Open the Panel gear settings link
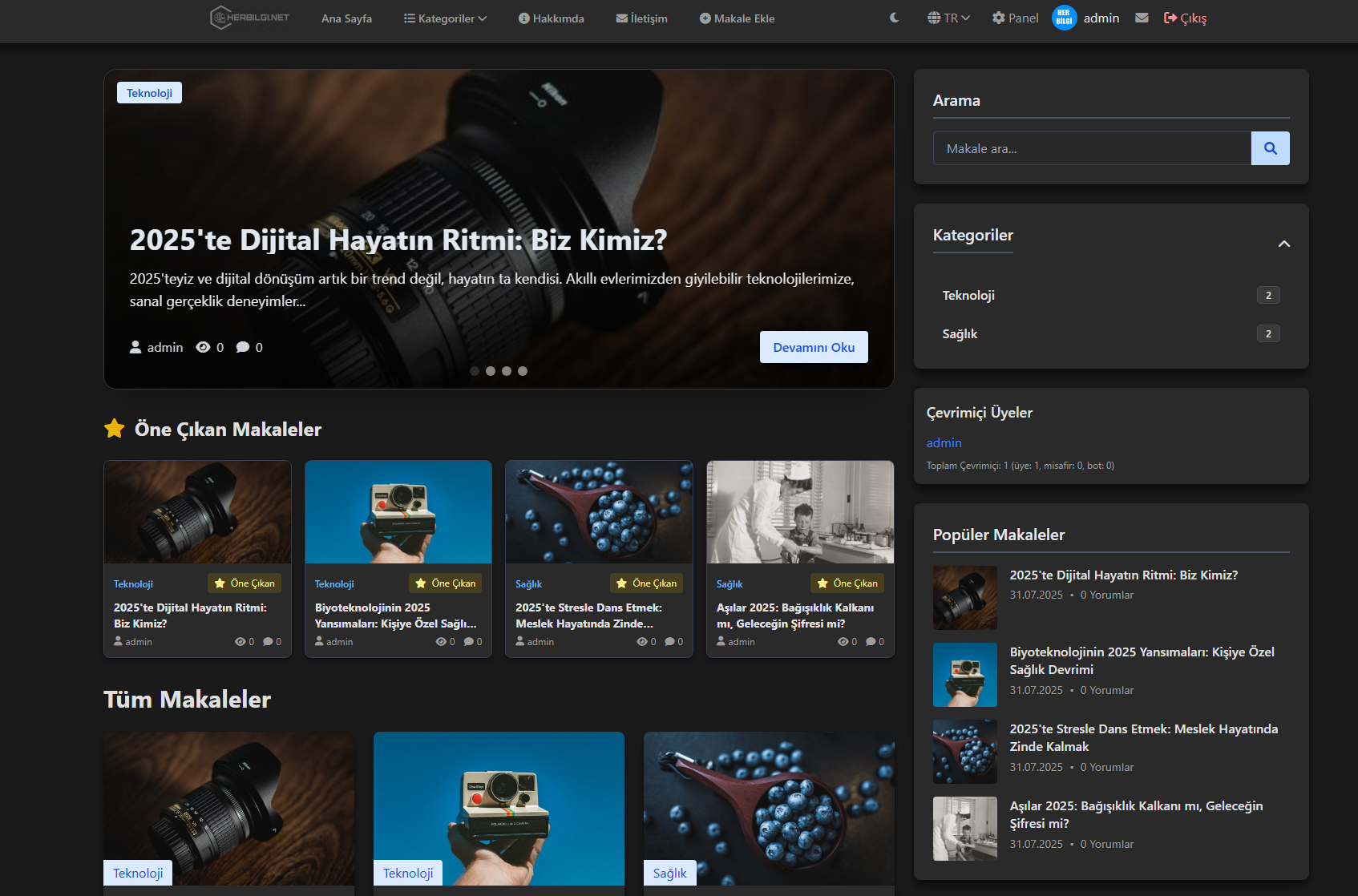This screenshot has height=896, width=1358. [1015, 18]
